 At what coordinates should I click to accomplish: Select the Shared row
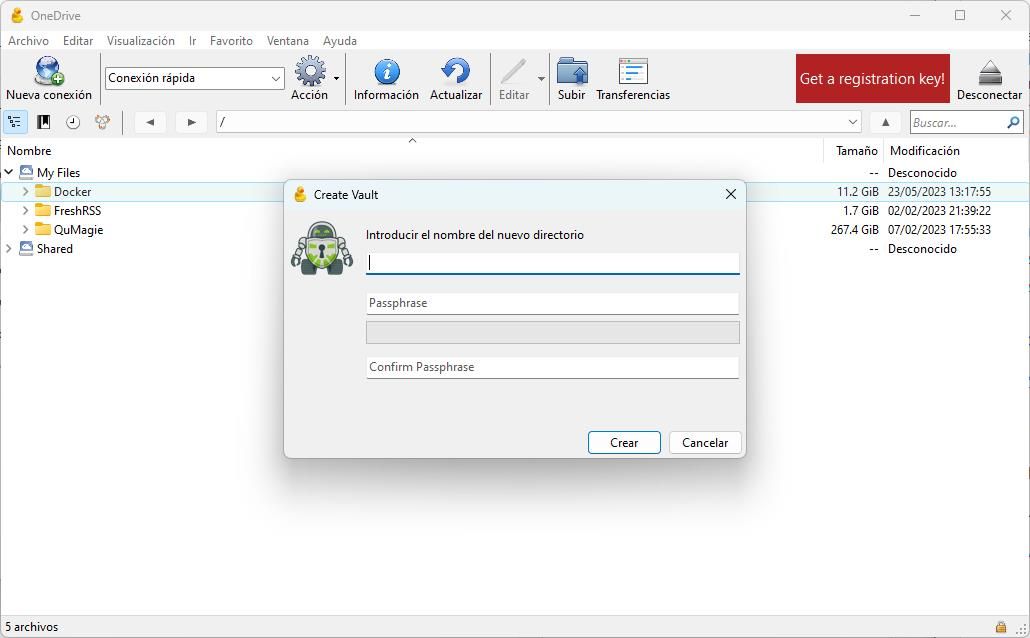515,248
